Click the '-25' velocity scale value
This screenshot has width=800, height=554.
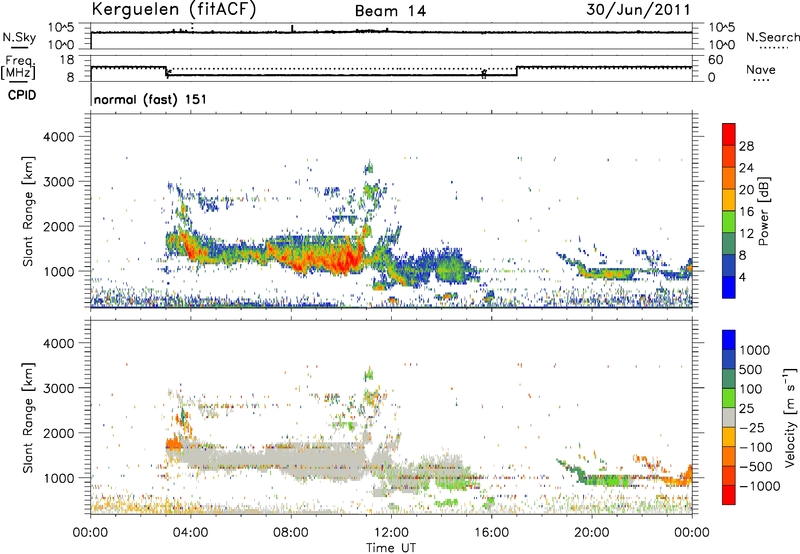coord(755,428)
